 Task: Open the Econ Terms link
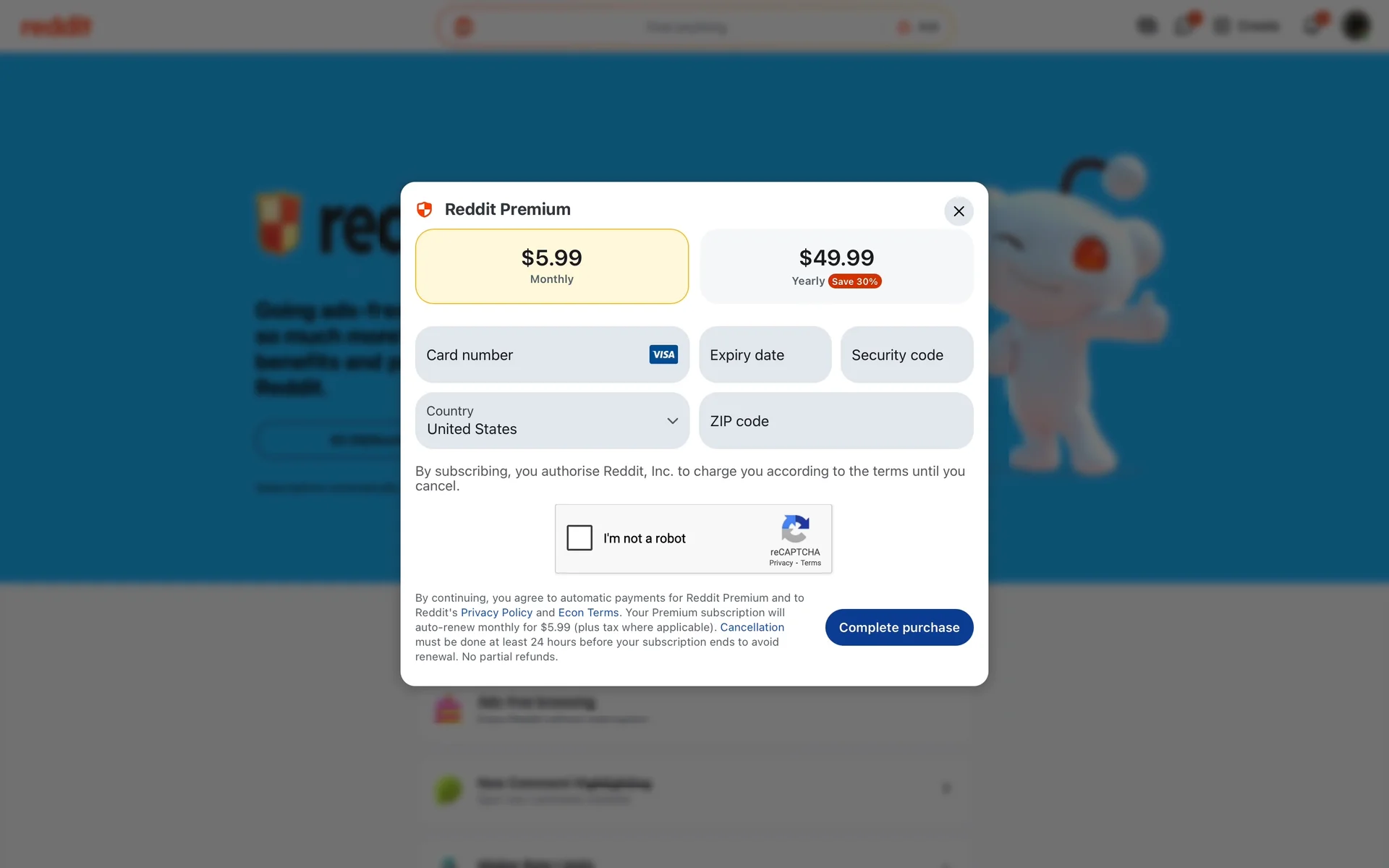[x=589, y=613]
